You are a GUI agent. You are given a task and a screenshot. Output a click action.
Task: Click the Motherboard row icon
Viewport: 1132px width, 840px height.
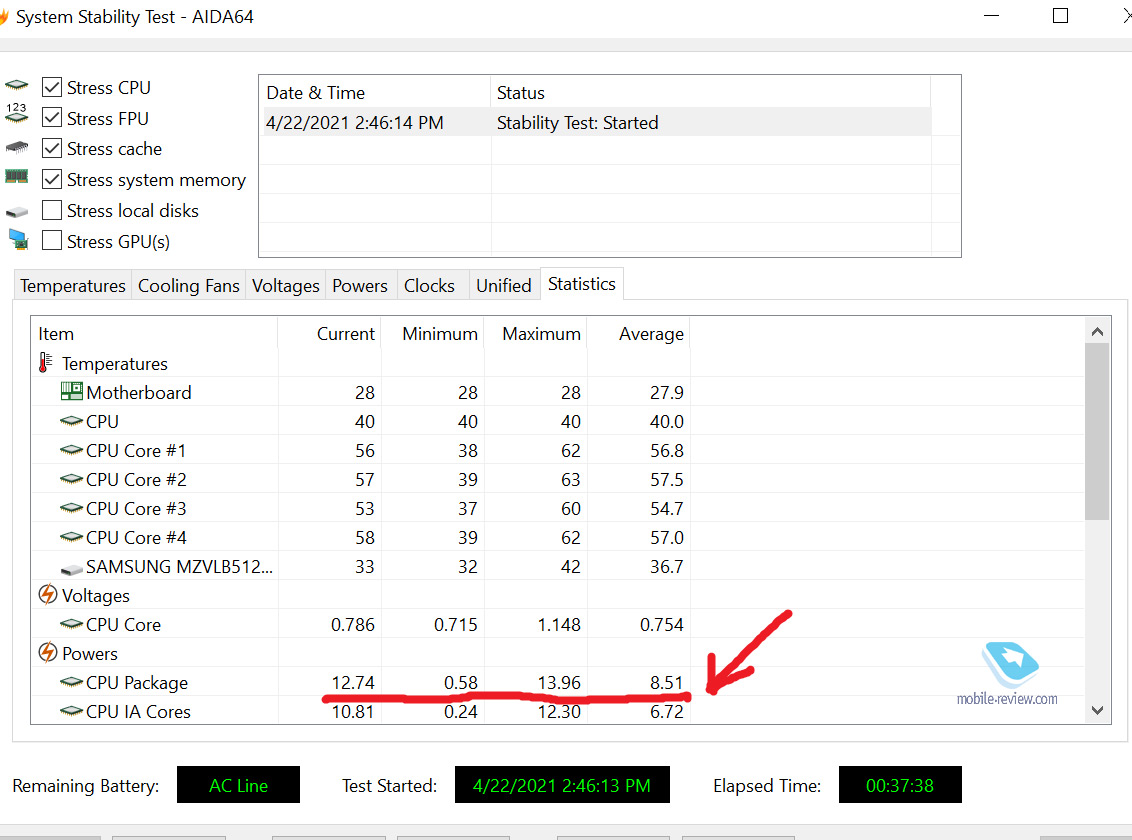(x=71, y=392)
